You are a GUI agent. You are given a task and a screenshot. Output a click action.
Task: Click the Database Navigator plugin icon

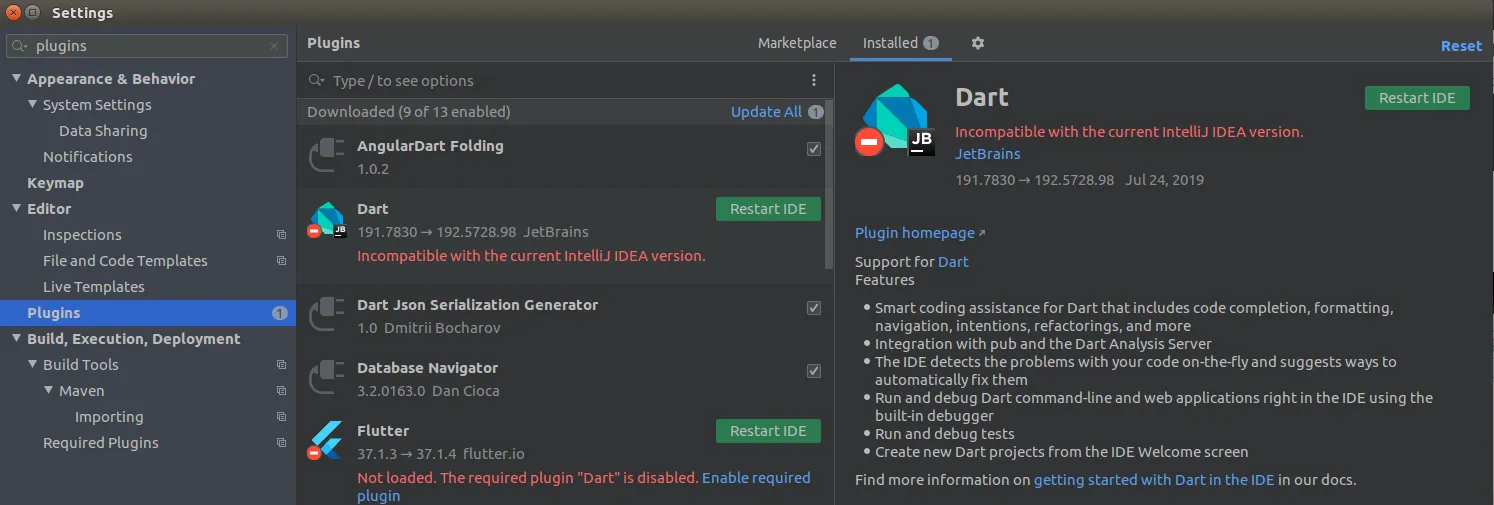point(326,378)
